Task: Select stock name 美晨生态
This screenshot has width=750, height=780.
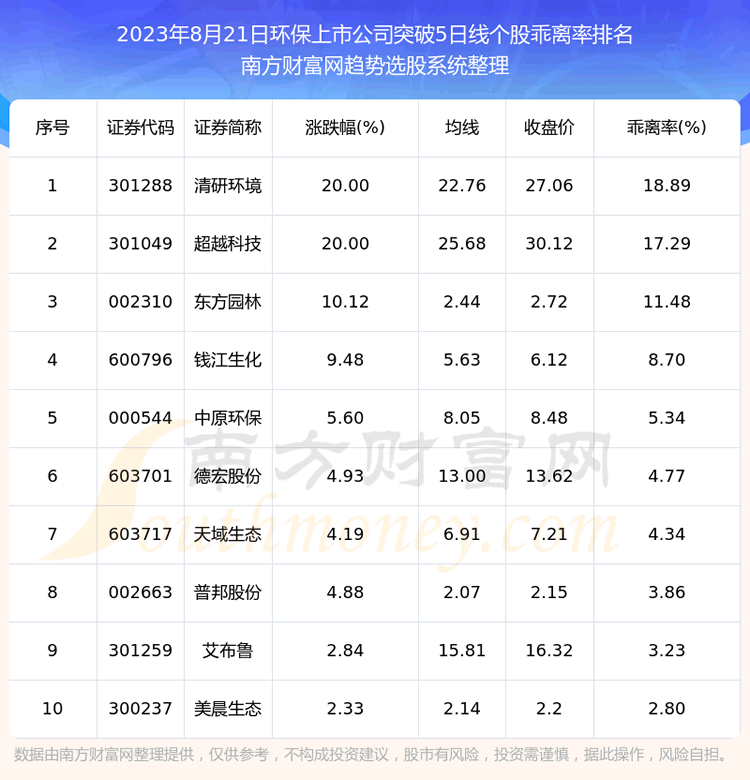Action: click(x=228, y=708)
